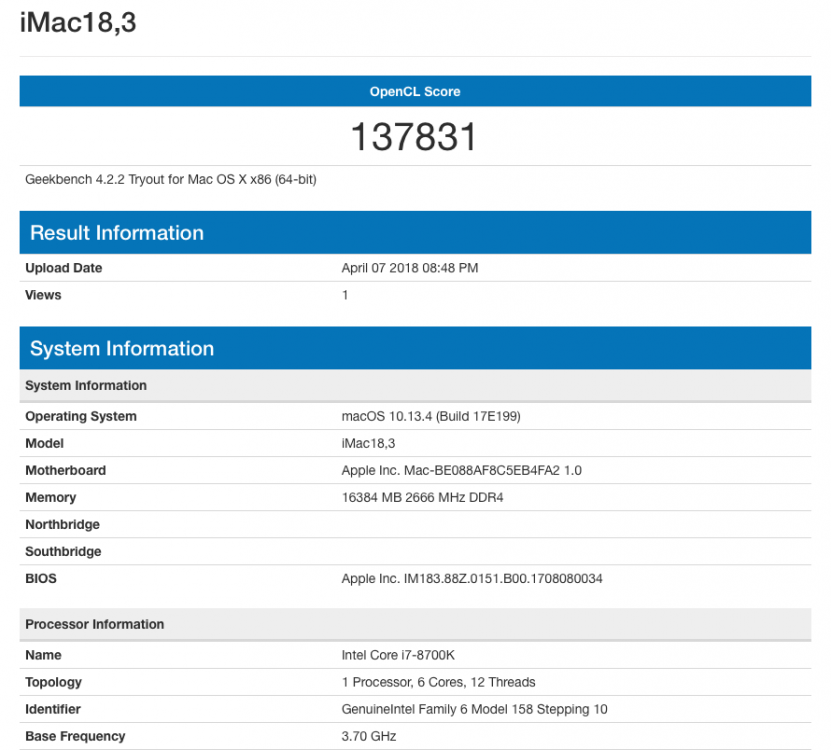Select the 3.70 GHz frequency value
This screenshot has height=750, width=831.
pos(368,736)
